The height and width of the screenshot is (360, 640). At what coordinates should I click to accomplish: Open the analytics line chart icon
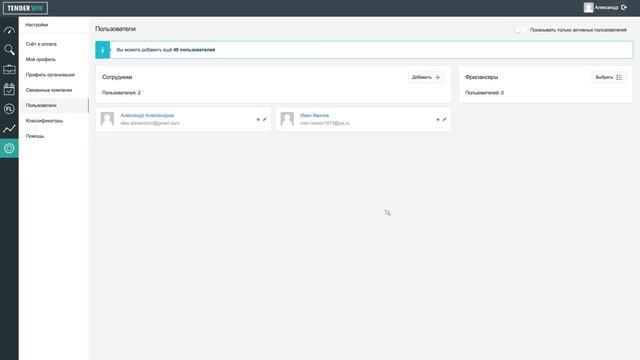[9, 129]
